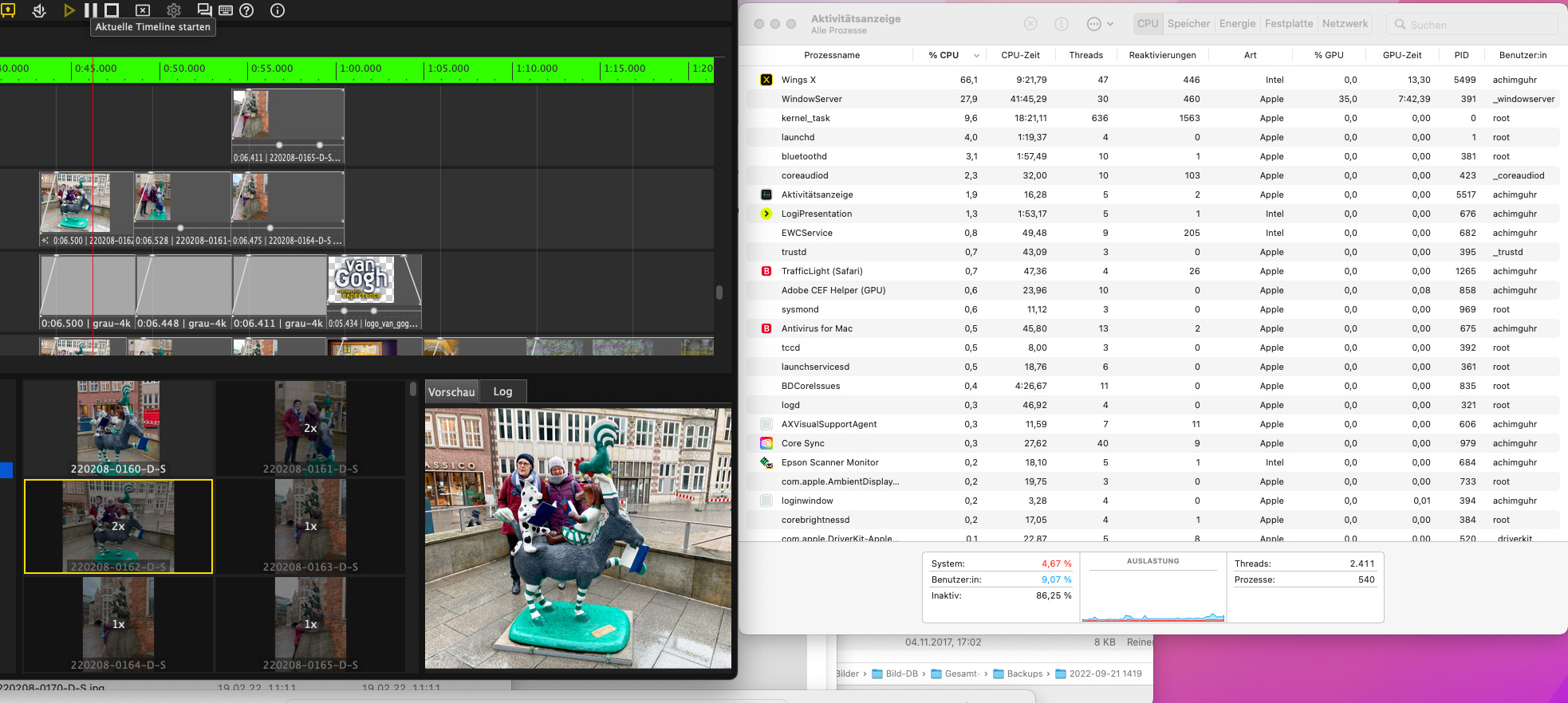The width and height of the screenshot is (1568, 703).
Task: Open Backups folder in Finder path bar
Action: (x=1018, y=674)
